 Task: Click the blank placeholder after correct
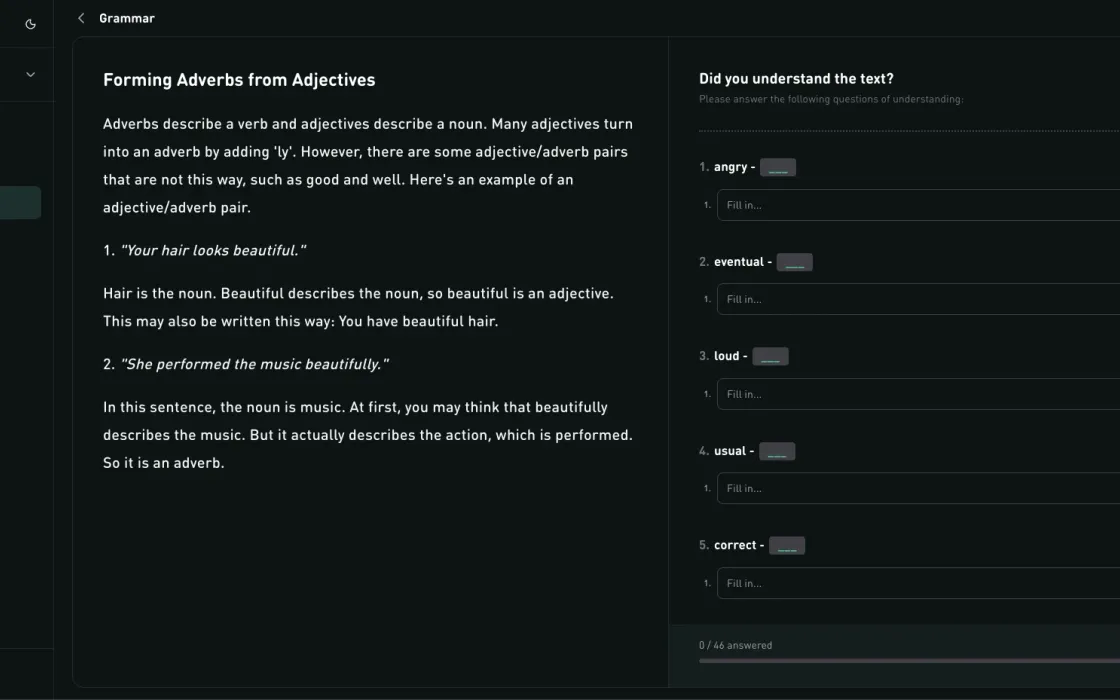[x=786, y=546]
